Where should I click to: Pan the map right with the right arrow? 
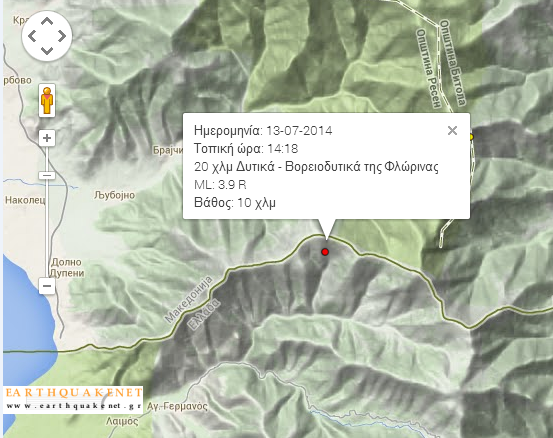(62, 36)
